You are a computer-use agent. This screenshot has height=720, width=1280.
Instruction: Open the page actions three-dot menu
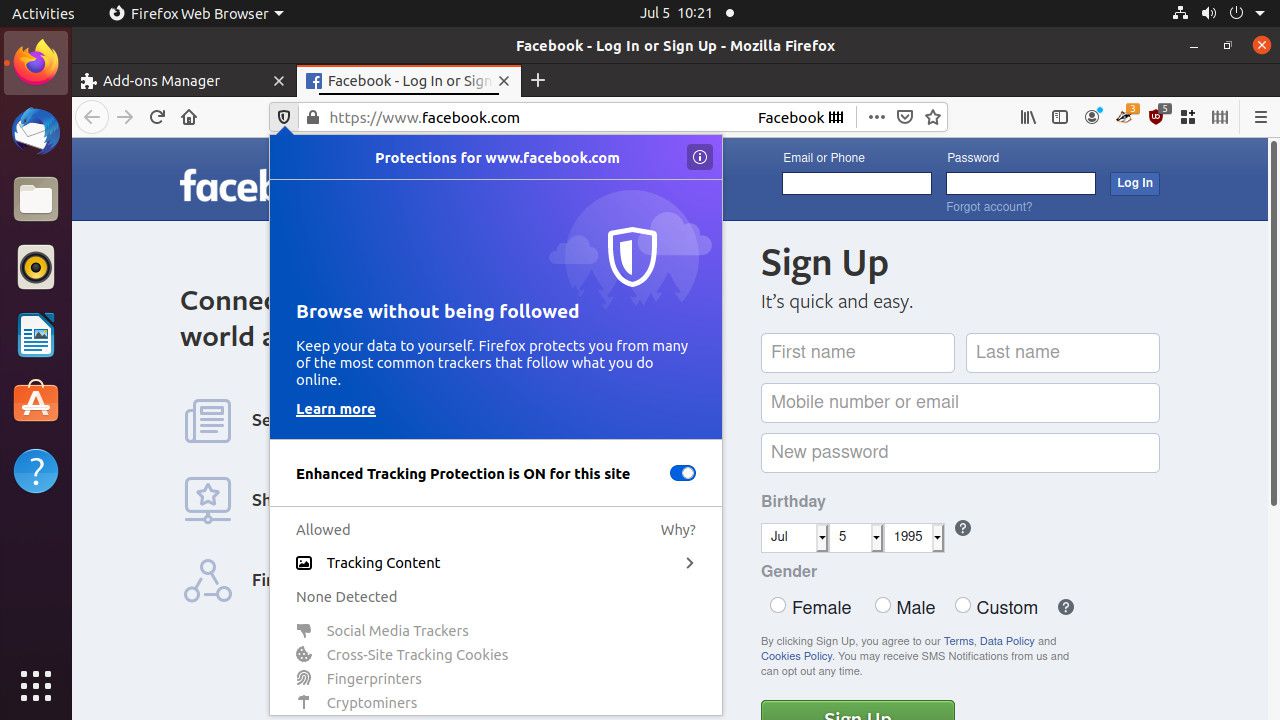(877, 117)
